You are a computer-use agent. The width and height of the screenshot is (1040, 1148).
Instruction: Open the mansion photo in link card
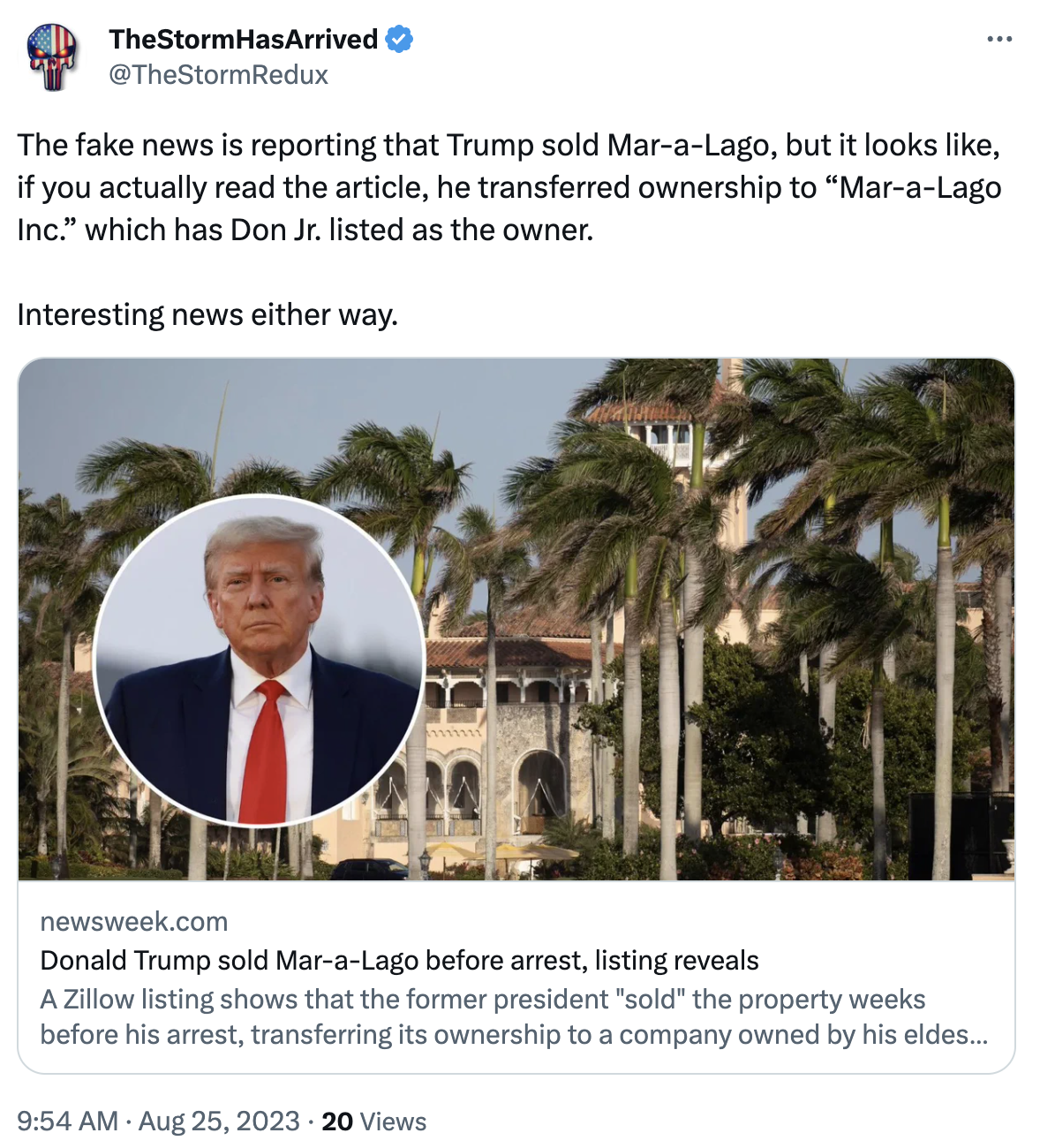[x=516, y=619]
